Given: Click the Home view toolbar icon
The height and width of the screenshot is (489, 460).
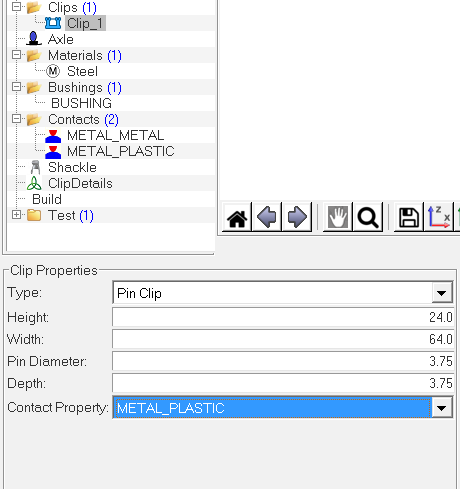Looking at the screenshot, I should point(237,217).
